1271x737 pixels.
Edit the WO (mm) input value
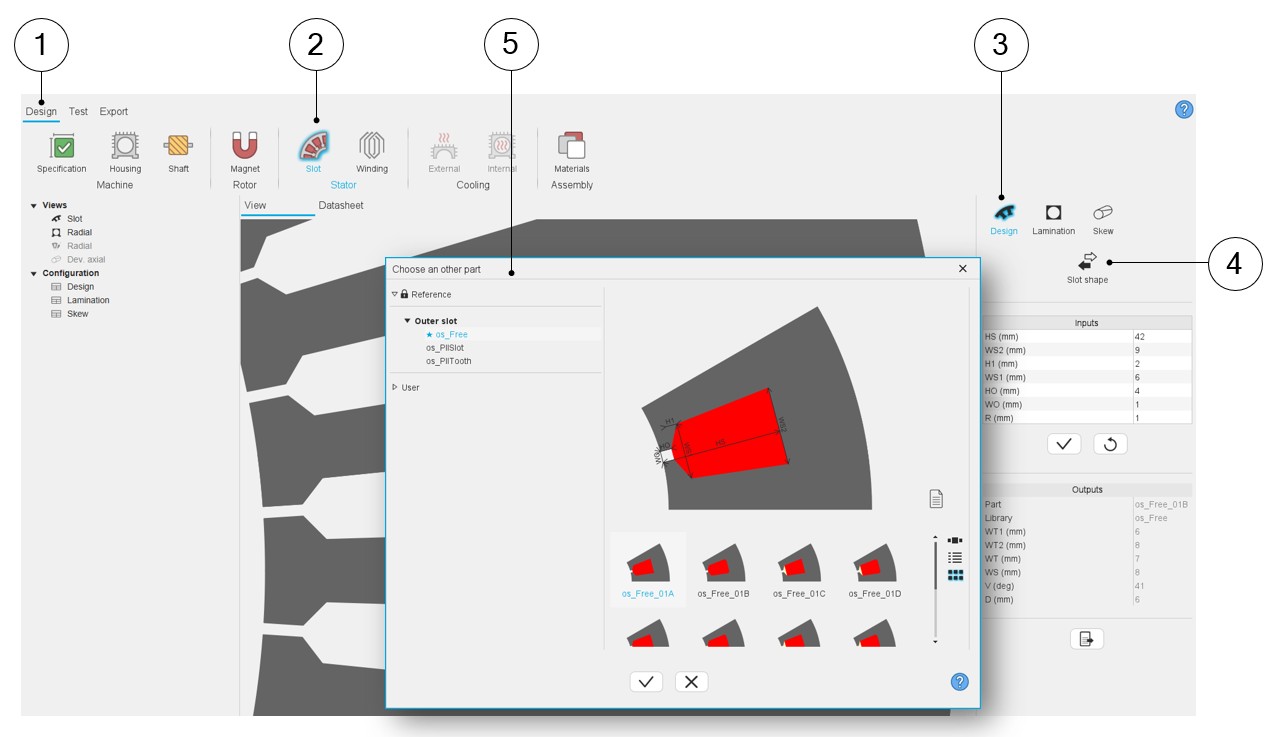(1161, 404)
